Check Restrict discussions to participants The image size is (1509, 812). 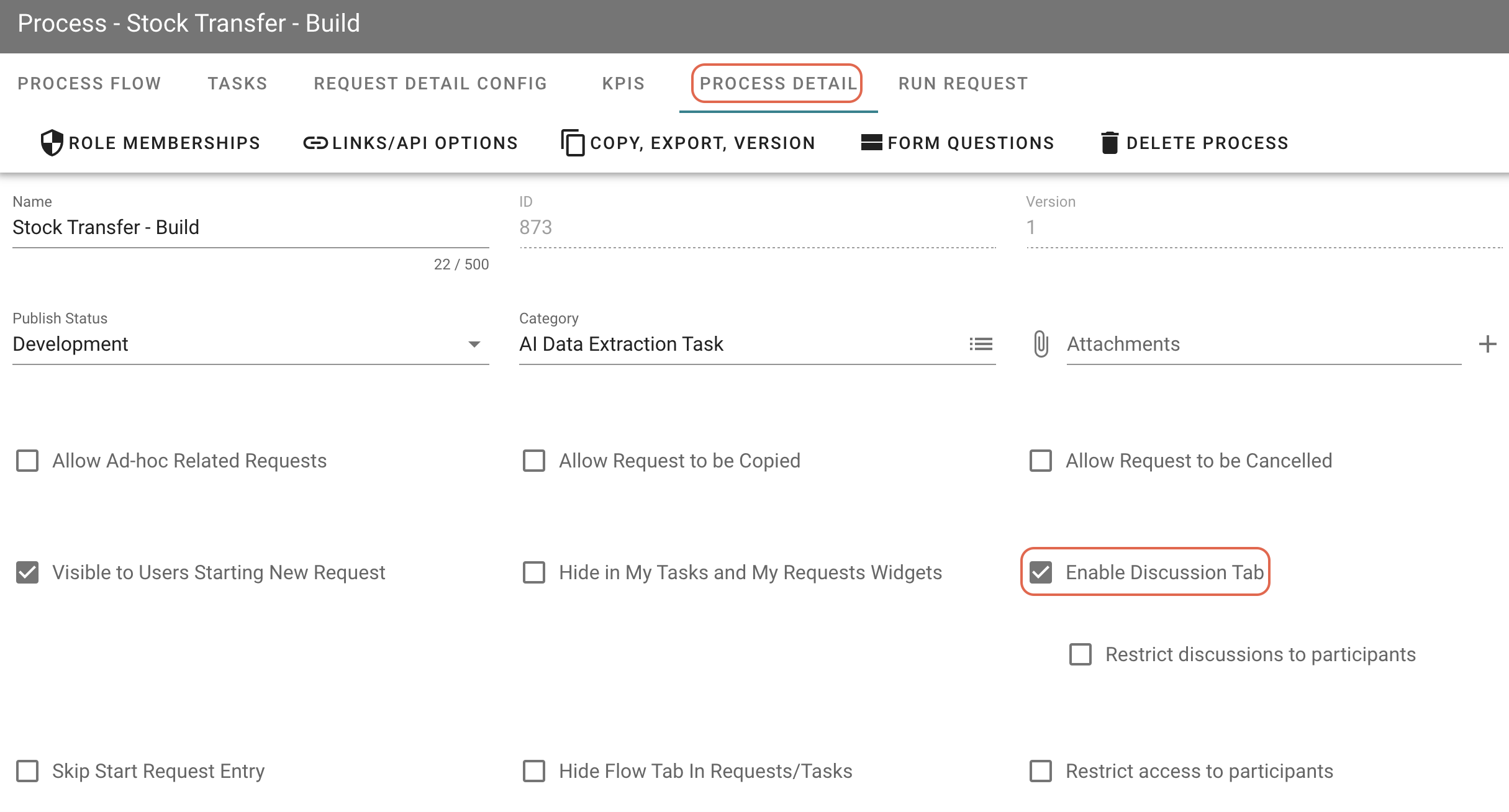click(1081, 654)
